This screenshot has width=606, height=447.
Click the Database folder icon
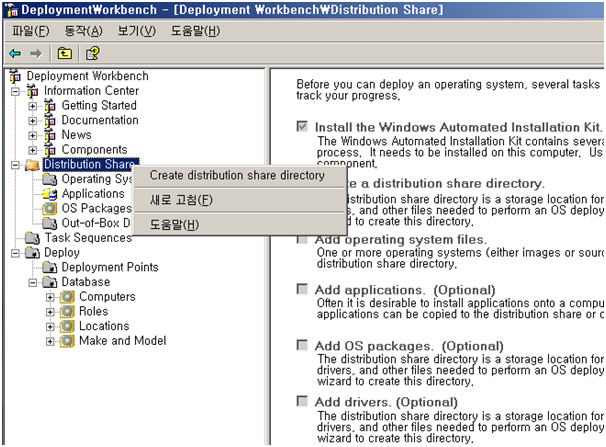point(50,282)
